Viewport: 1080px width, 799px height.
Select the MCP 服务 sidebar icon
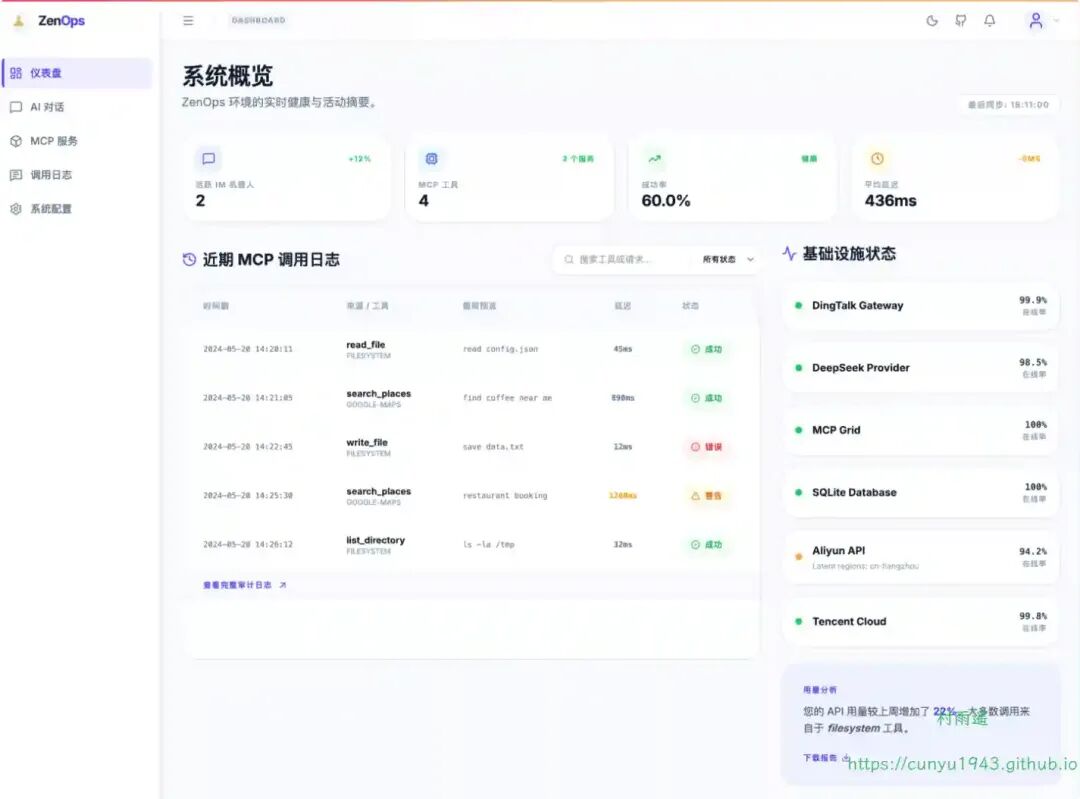[x=17, y=141]
